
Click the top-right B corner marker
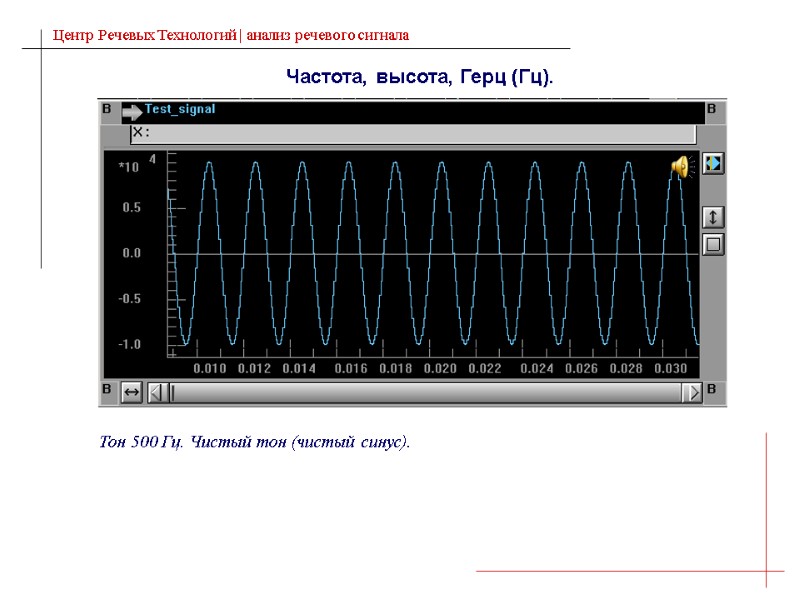711,109
